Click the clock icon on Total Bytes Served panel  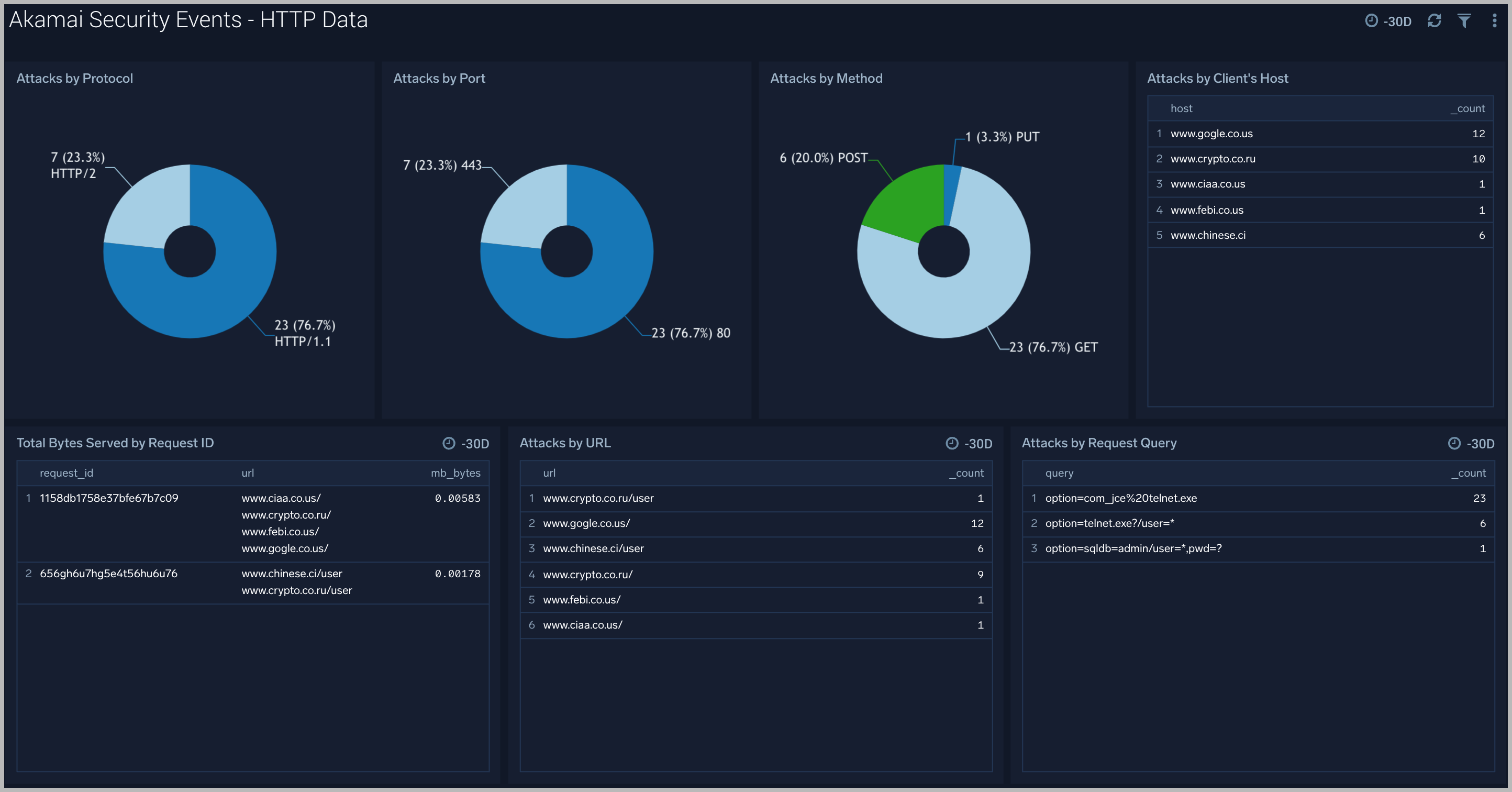click(449, 443)
